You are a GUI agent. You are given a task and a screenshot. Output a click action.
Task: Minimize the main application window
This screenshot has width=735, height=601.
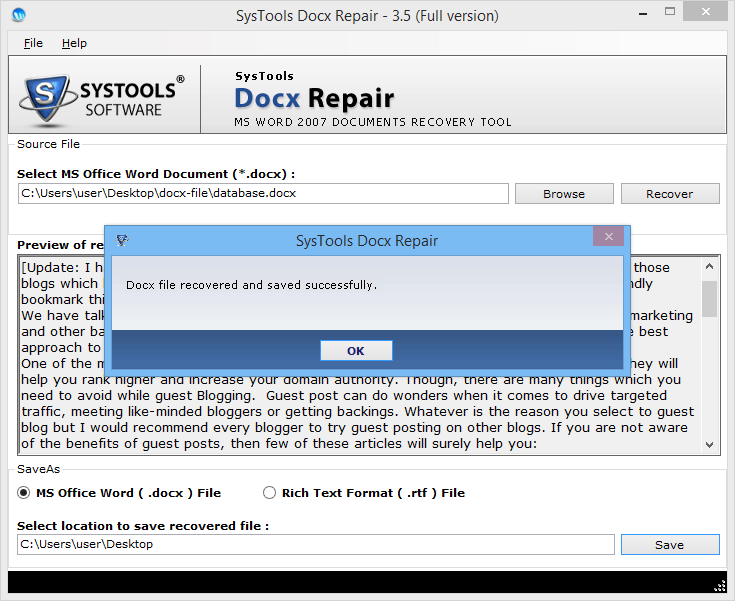coord(643,14)
